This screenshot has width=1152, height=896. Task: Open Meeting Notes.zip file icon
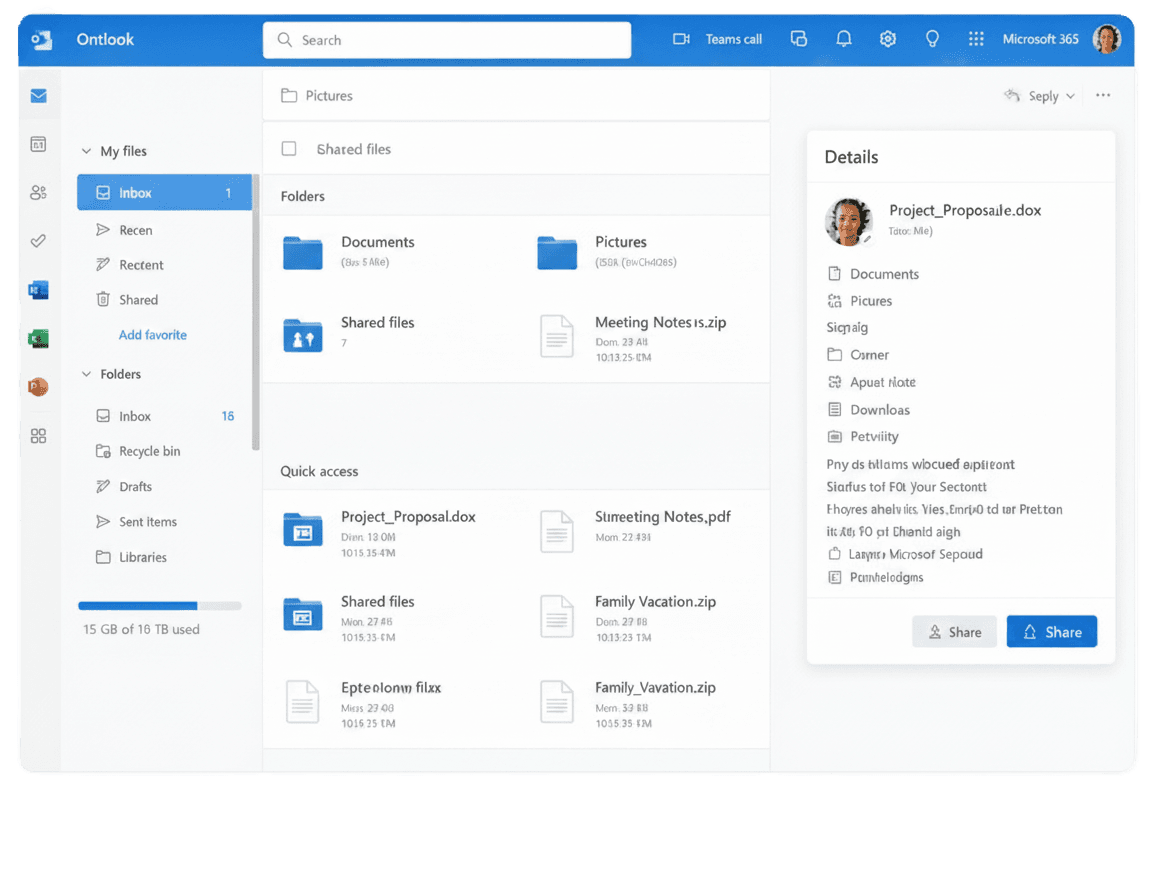click(557, 336)
